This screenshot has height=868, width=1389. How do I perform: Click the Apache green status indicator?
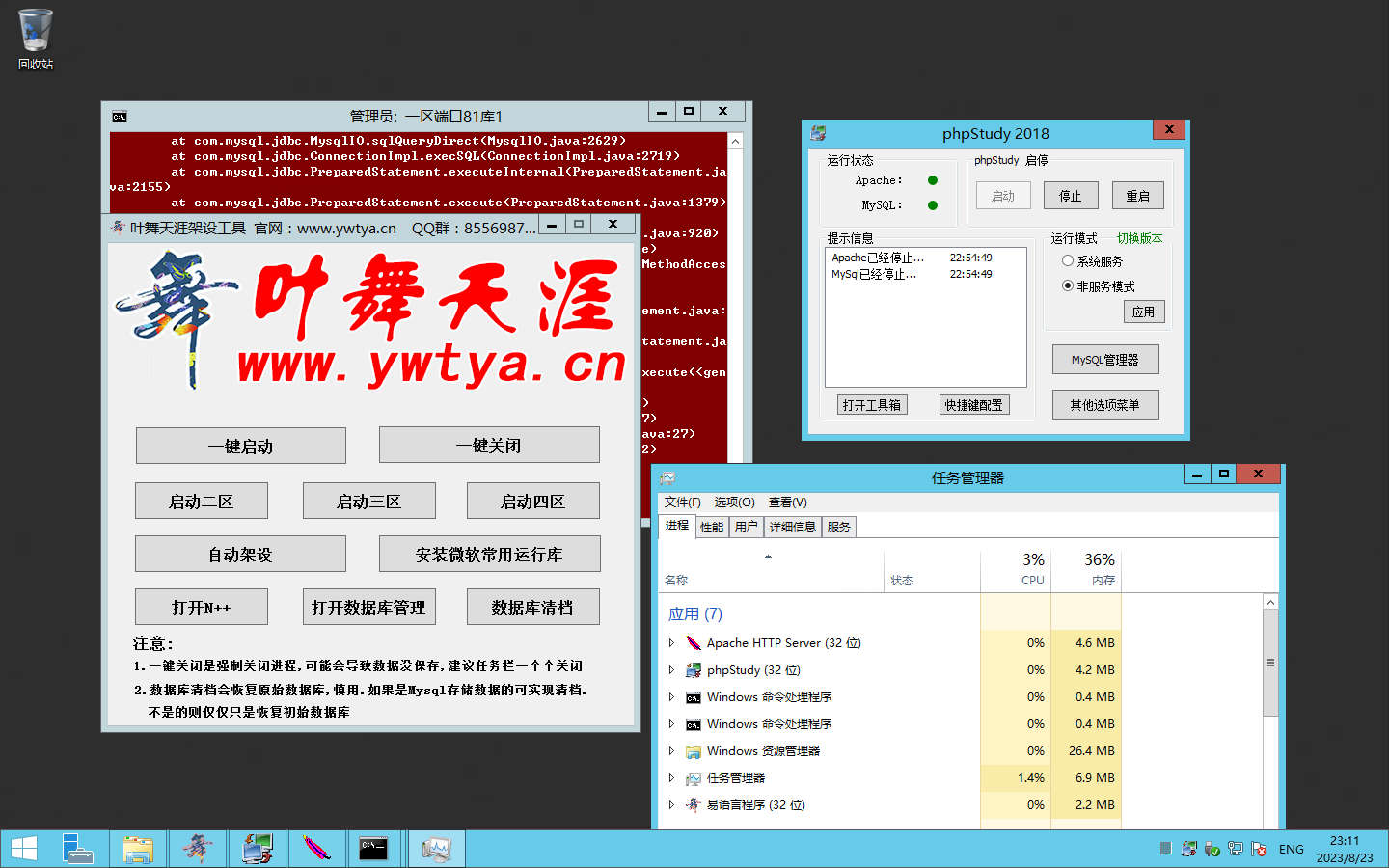933,180
